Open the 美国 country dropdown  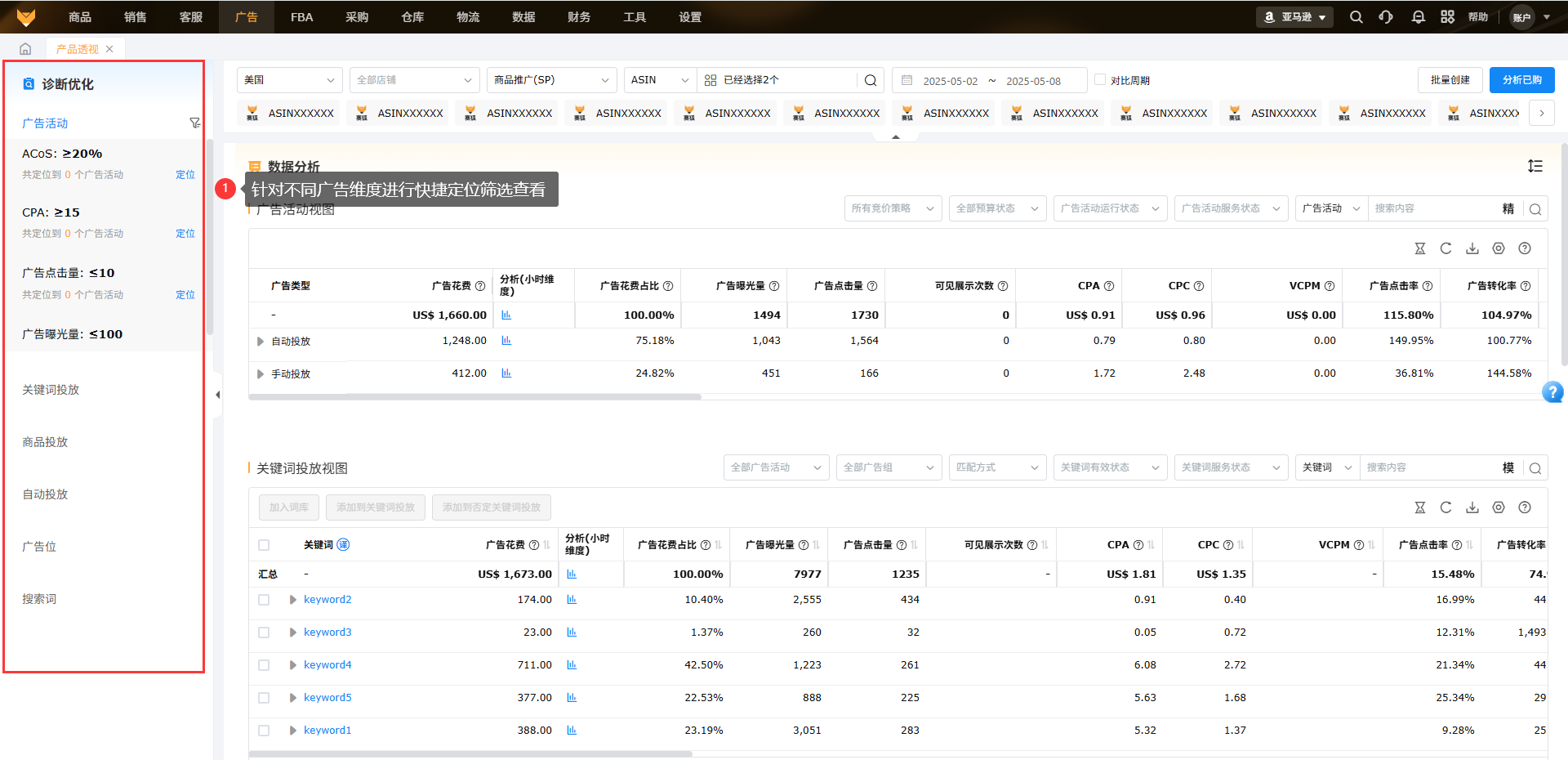tap(289, 80)
